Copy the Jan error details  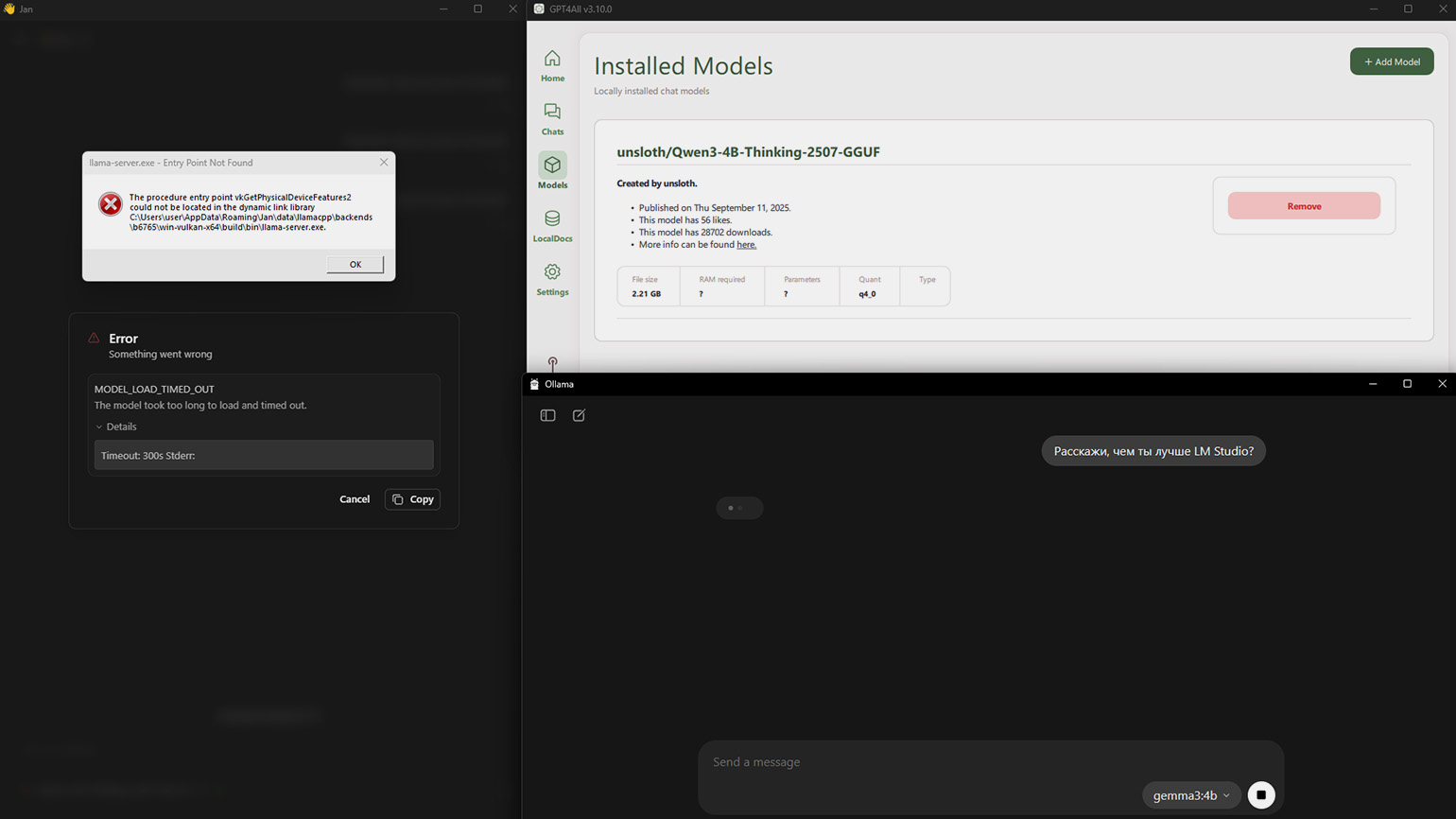(x=412, y=499)
